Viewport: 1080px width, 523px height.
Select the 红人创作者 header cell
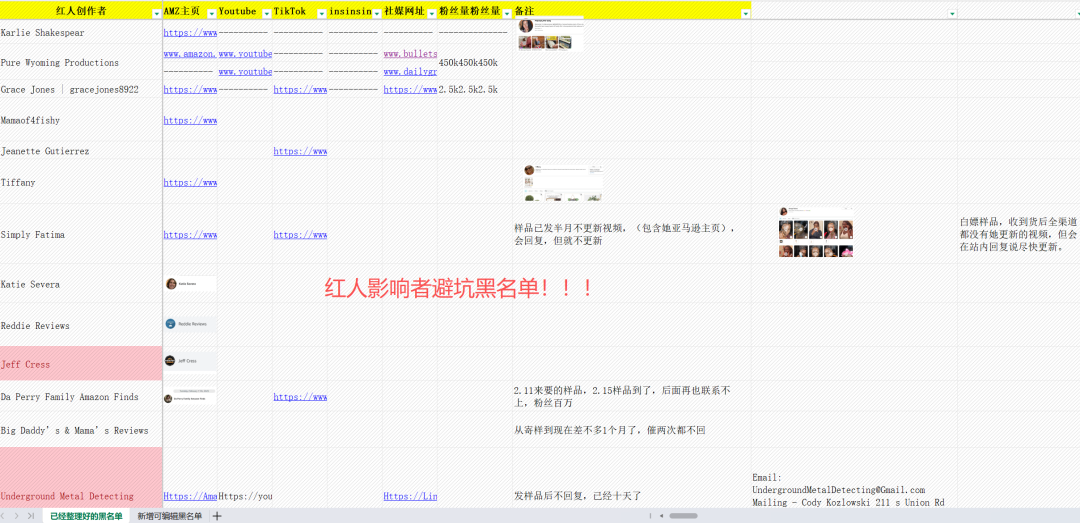pos(81,10)
